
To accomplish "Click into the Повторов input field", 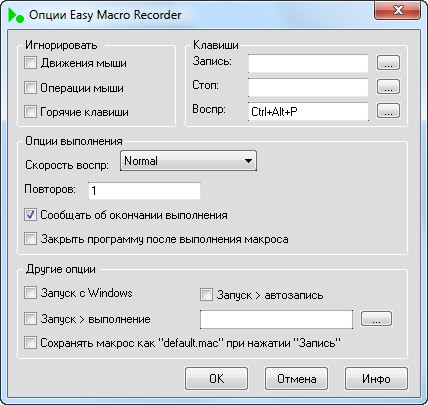I will click(144, 191).
